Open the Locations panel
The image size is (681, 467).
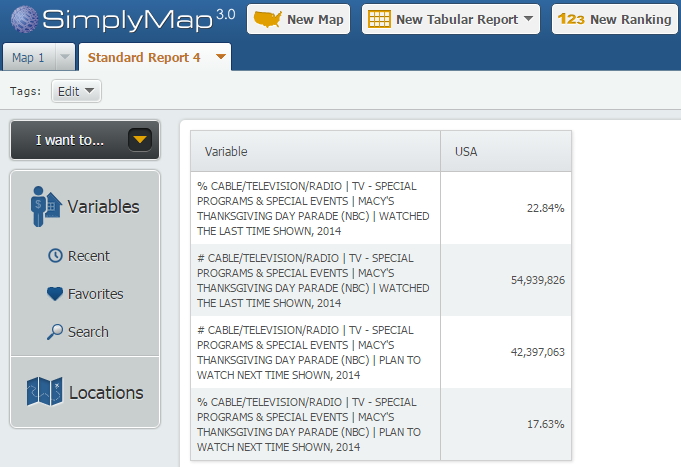85,392
